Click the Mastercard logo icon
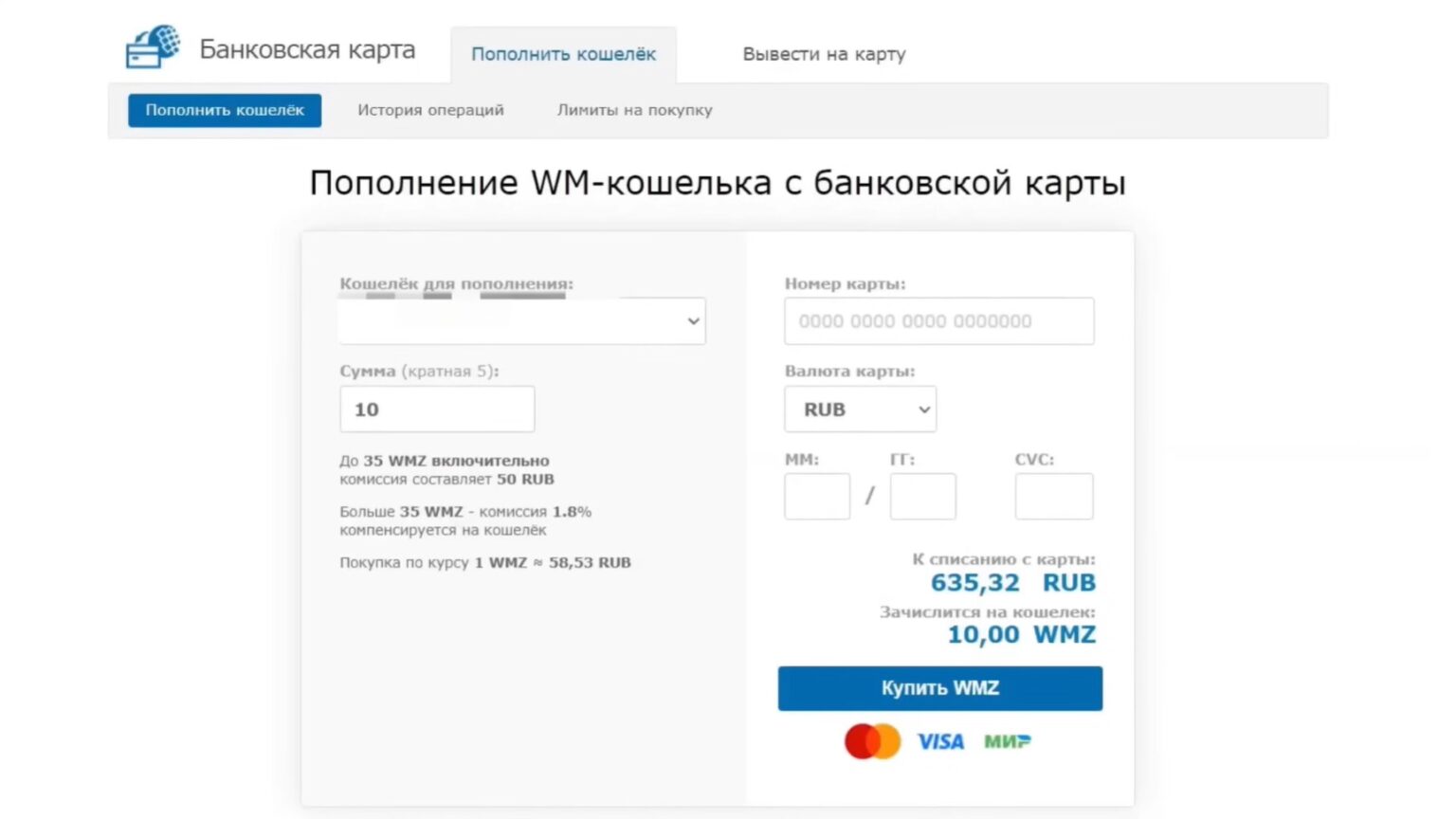Screen dimensions: 1456x819 coord(872,741)
